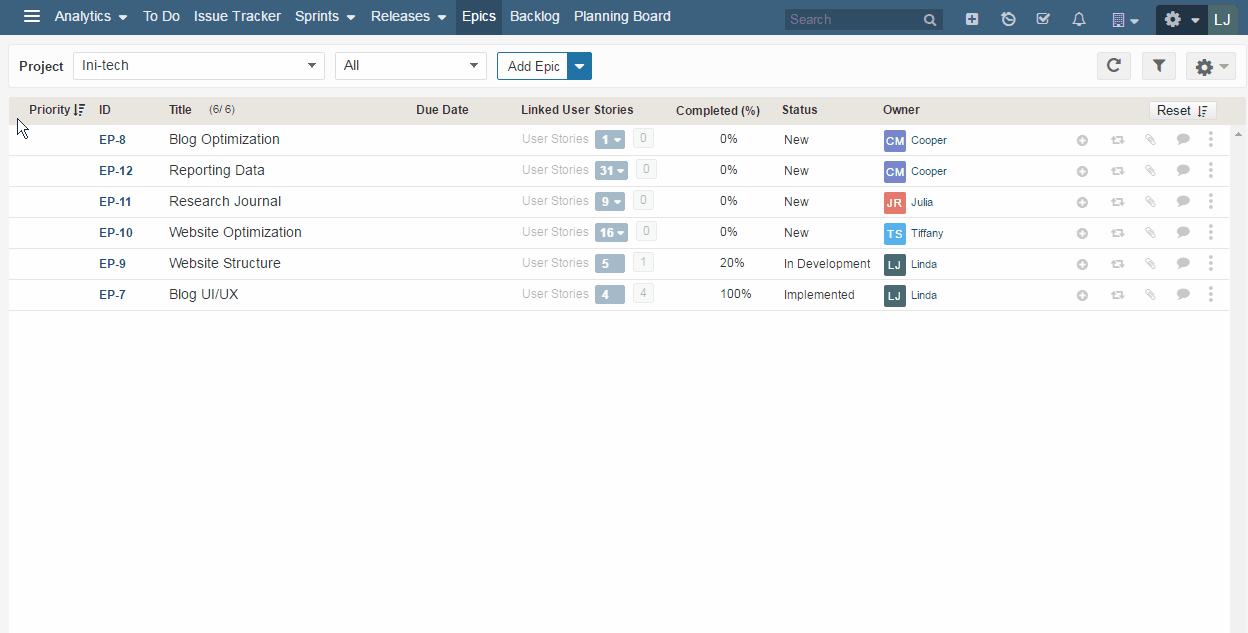Viewport: 1248px width, 633px height.
Task: Open three-dot menu for Blog UI/UX epic
Action: [x=1211, y=295]
